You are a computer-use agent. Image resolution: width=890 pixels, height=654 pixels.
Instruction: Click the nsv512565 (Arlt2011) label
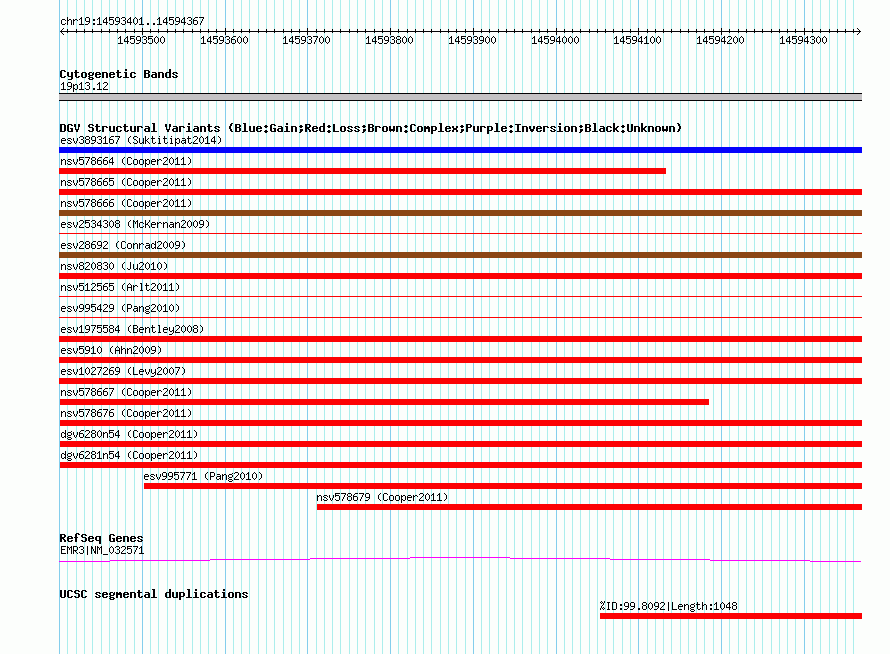click(120, 287)
